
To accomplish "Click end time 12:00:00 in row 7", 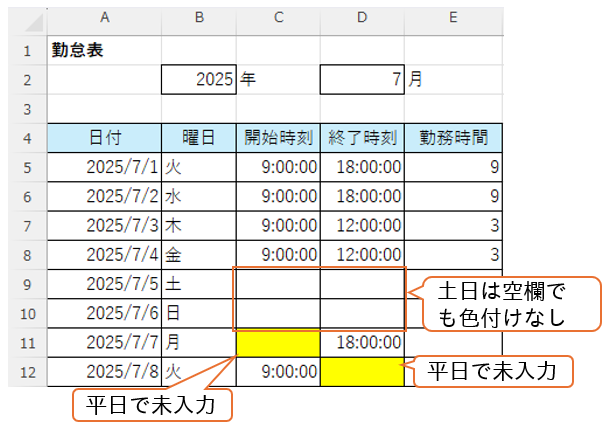I will 362,226.
